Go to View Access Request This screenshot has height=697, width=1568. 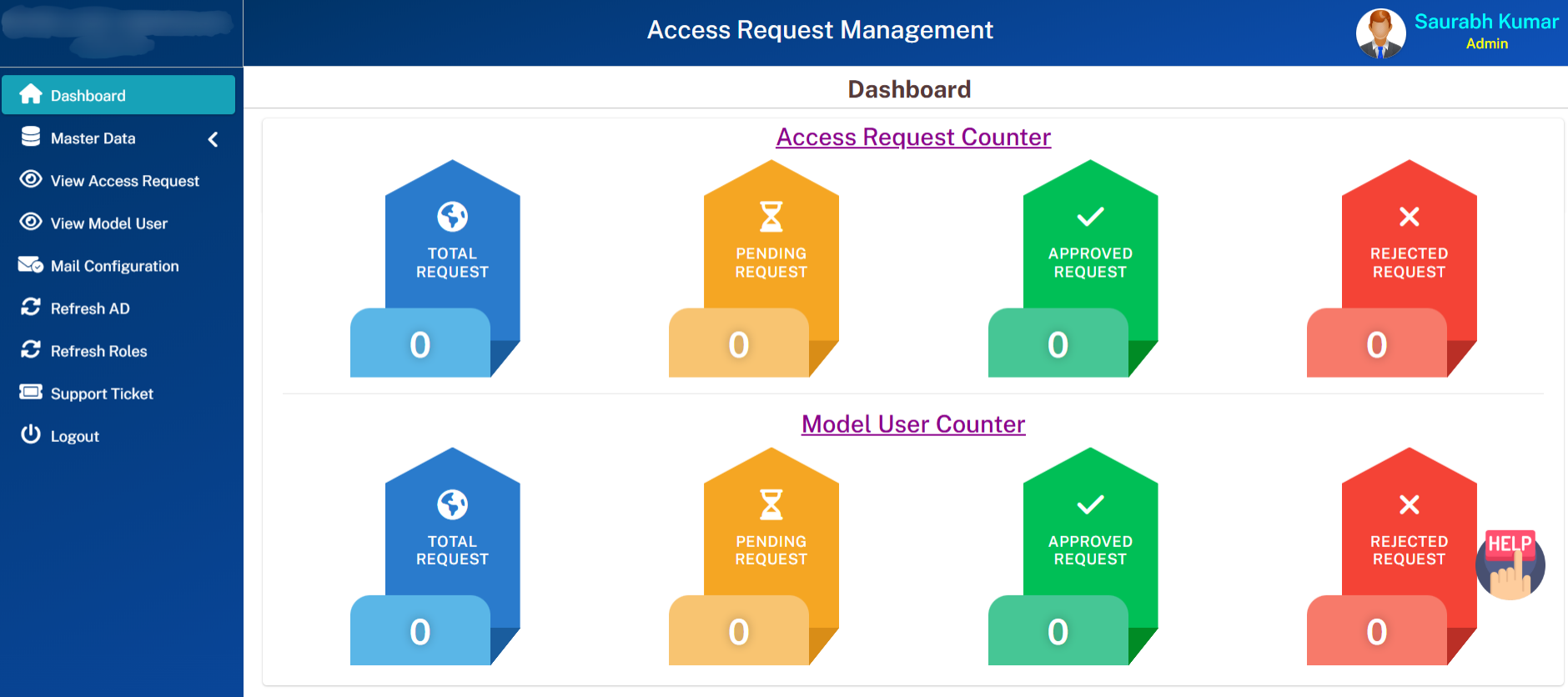click(118, 181)
